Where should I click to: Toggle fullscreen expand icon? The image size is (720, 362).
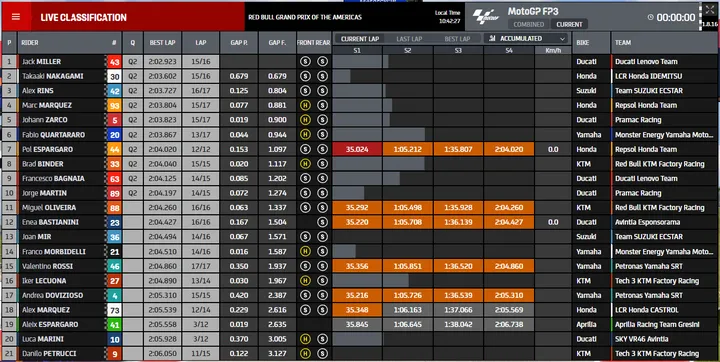(x=709, y=10)
